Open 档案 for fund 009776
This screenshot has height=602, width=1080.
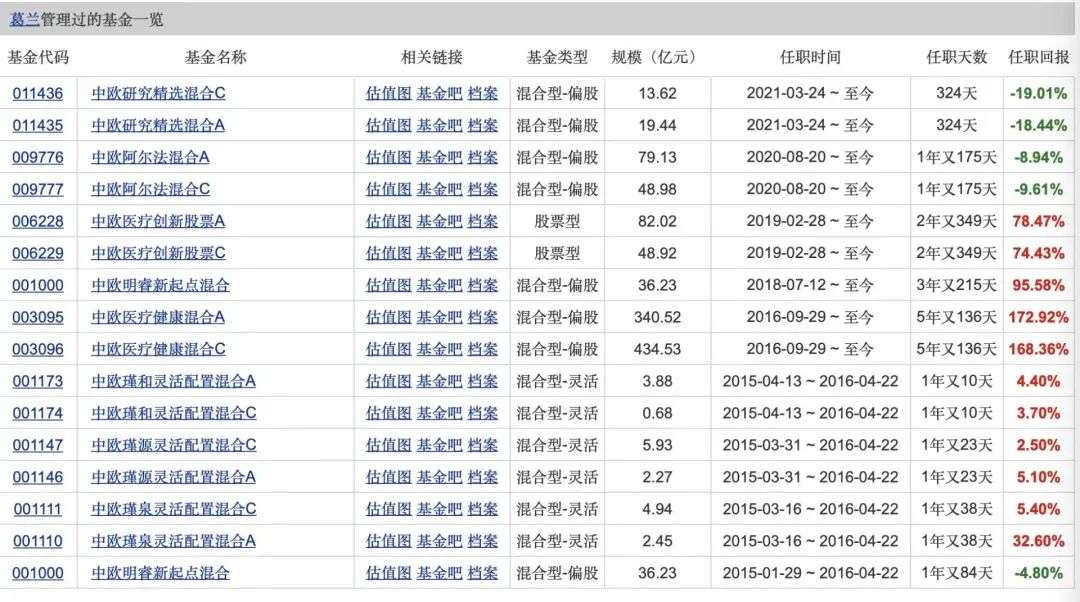(x=482, y=158)
